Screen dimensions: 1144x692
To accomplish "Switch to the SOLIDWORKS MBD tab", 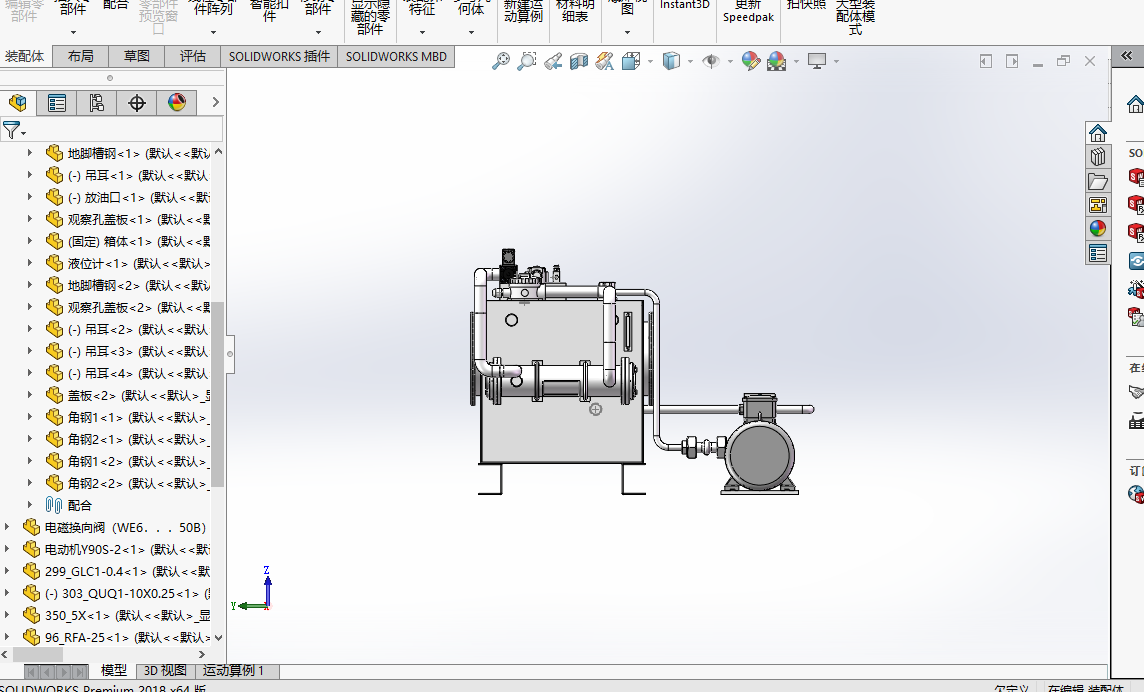I will [x=396, y=56].
